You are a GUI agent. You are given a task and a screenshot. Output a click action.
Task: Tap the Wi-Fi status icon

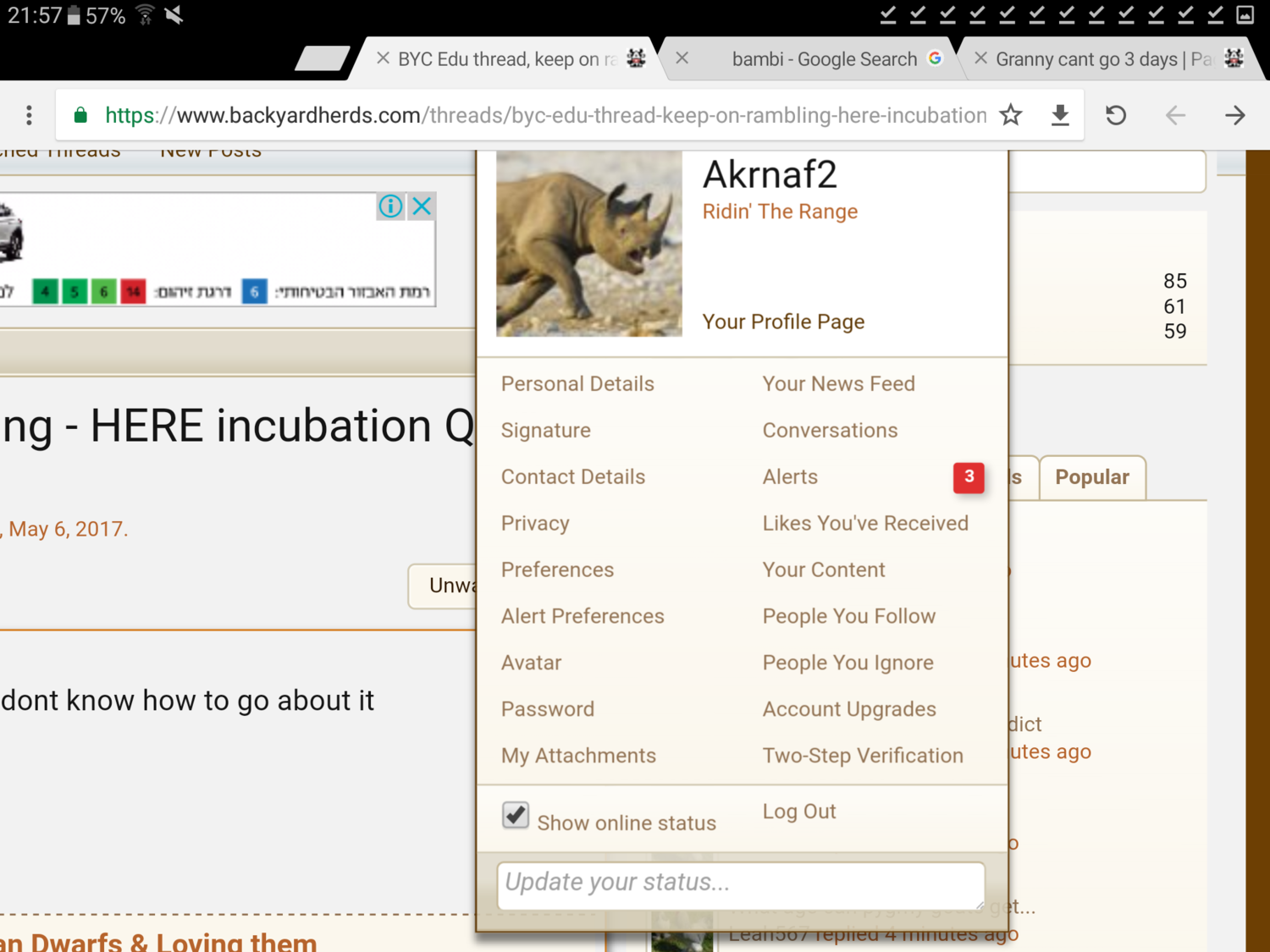[x=146, y=15]
